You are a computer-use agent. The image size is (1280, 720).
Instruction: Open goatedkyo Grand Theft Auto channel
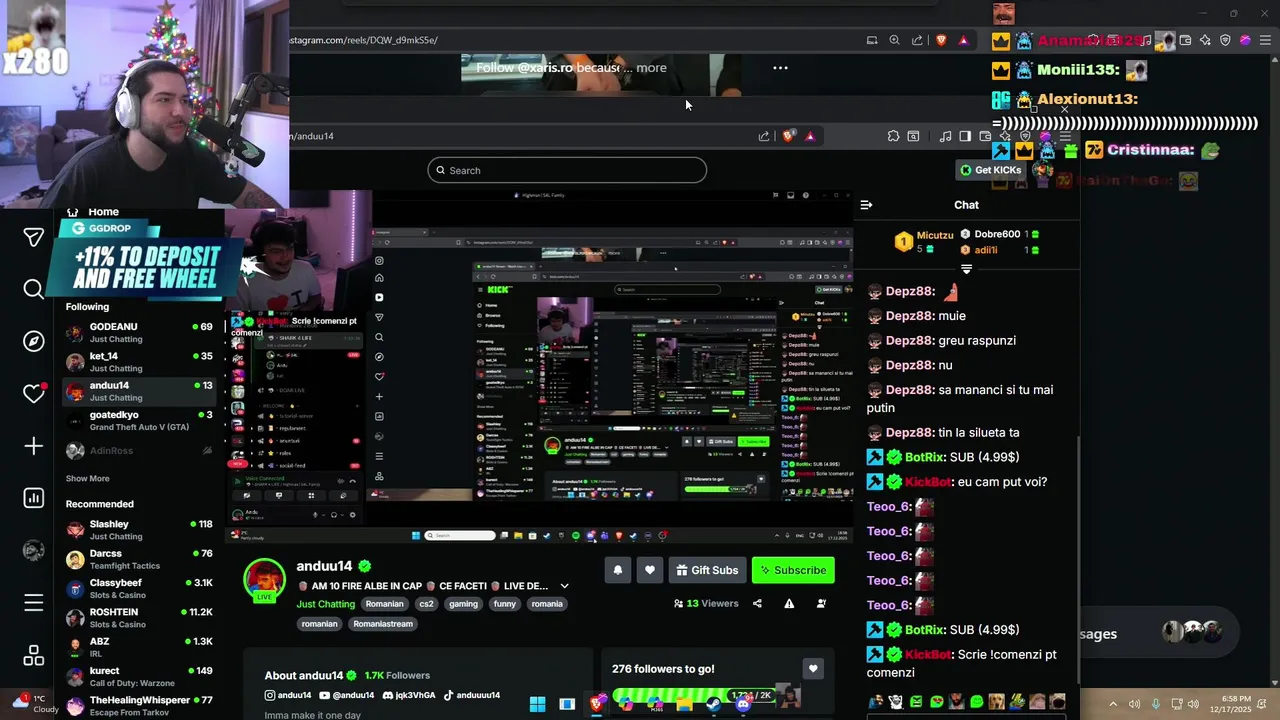coord(139,421)
